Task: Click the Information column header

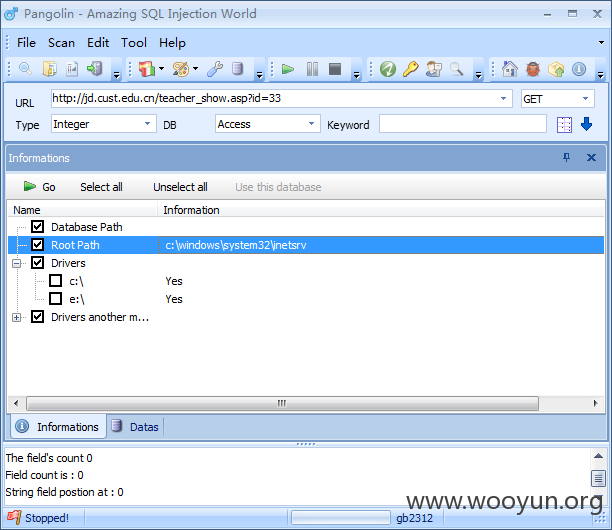Action: pos(381,210)
